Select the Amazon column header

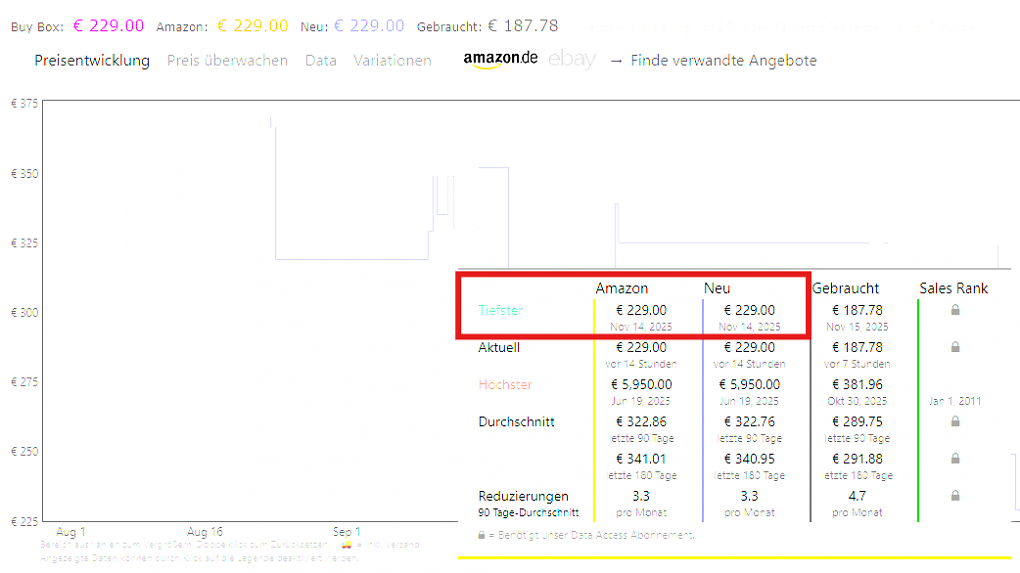(x=621, y=288)
